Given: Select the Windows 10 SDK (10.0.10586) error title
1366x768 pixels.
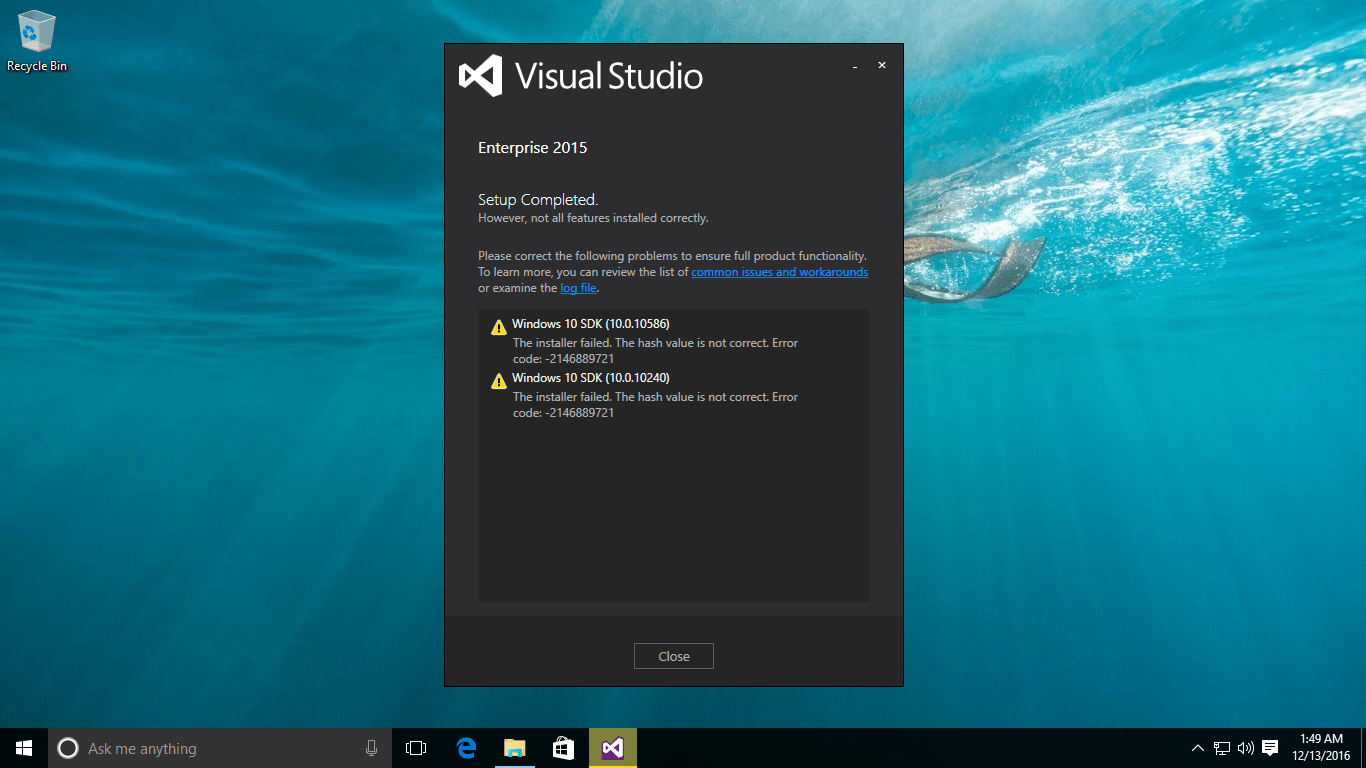Looking at the screenshot, I should 590,324.
